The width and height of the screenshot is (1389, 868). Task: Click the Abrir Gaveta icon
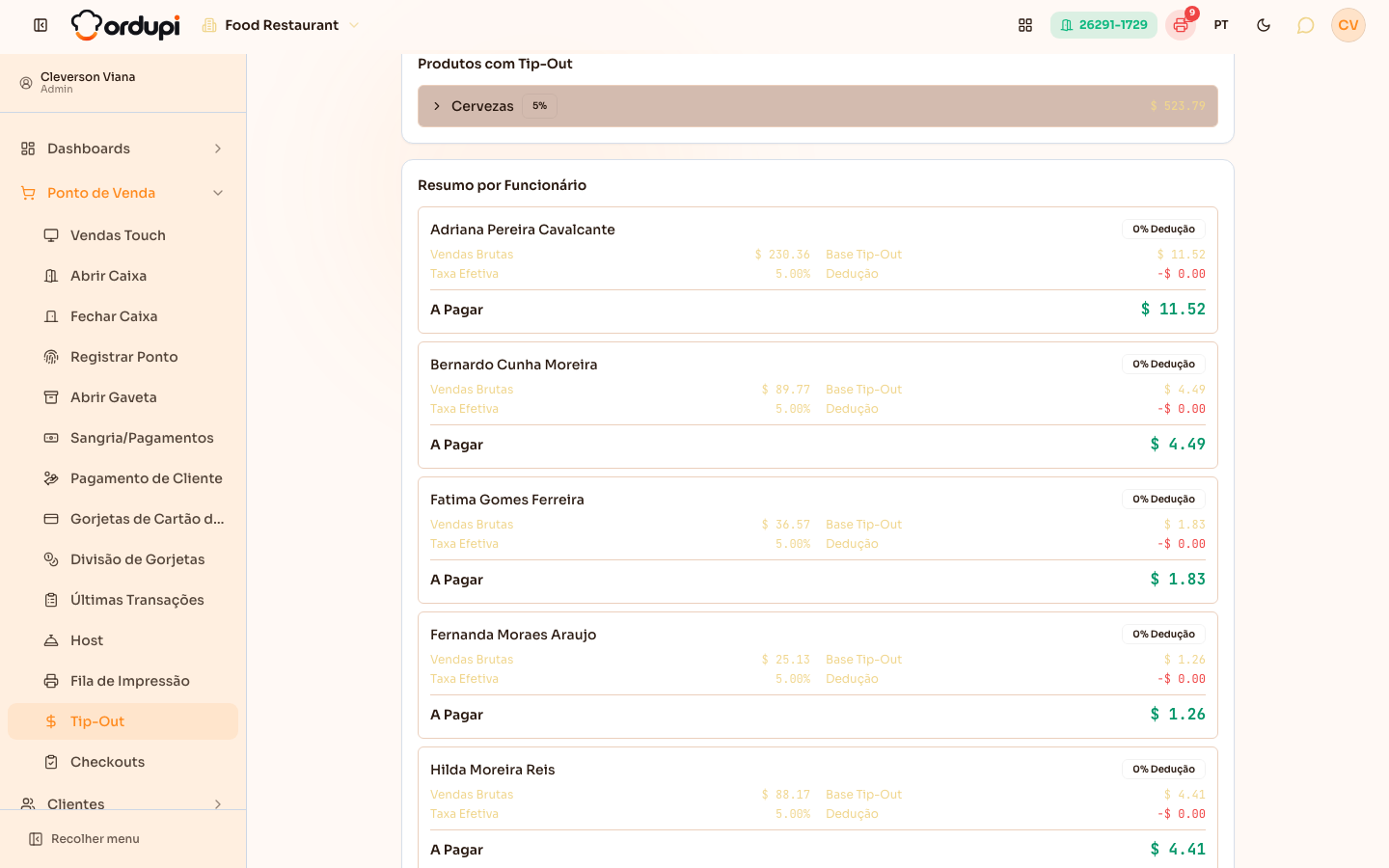tap(51, 397)
